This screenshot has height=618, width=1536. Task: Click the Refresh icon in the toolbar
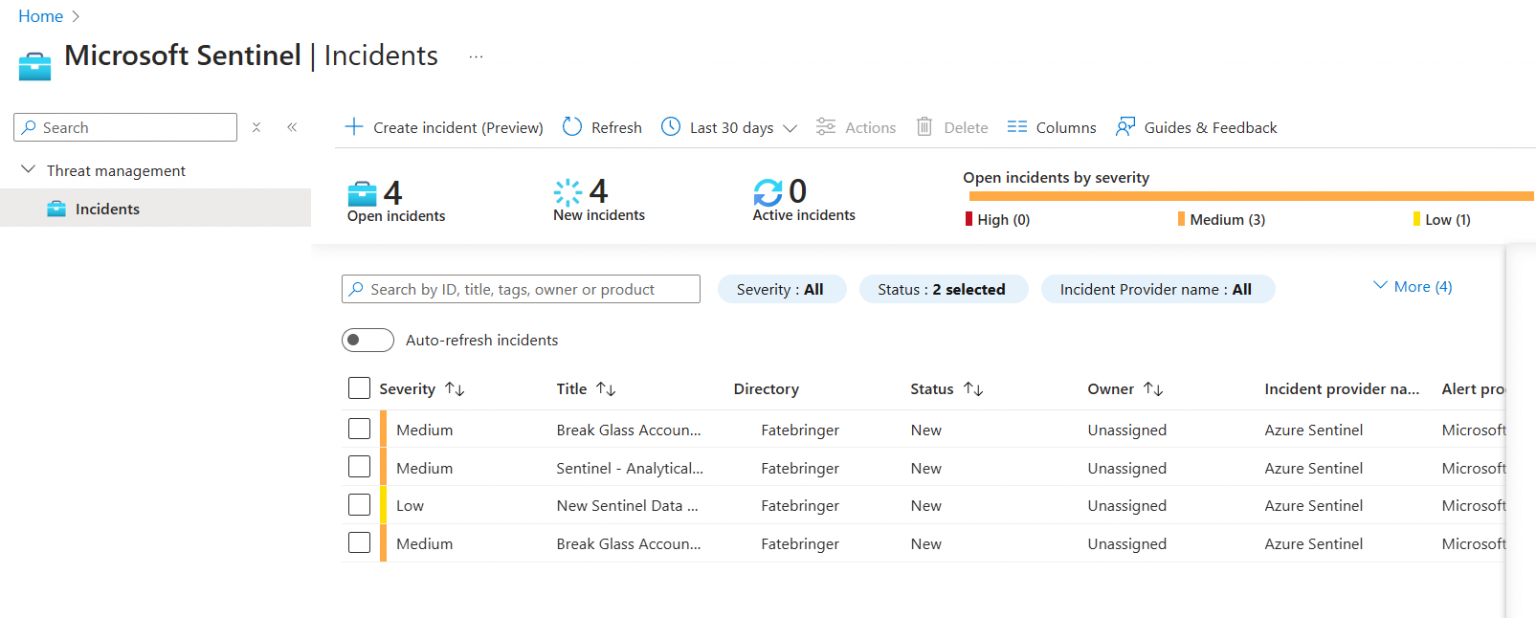click(x=571, y=127)
